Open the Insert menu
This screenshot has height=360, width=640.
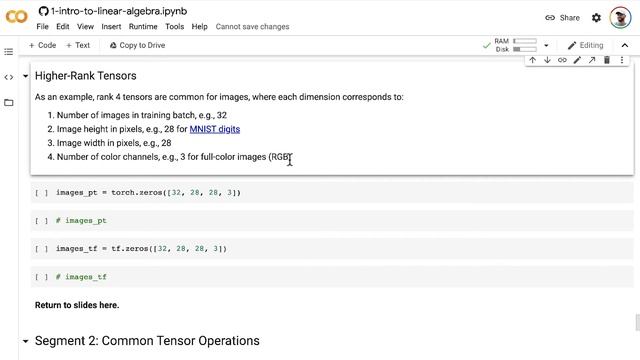pos(111,27)
